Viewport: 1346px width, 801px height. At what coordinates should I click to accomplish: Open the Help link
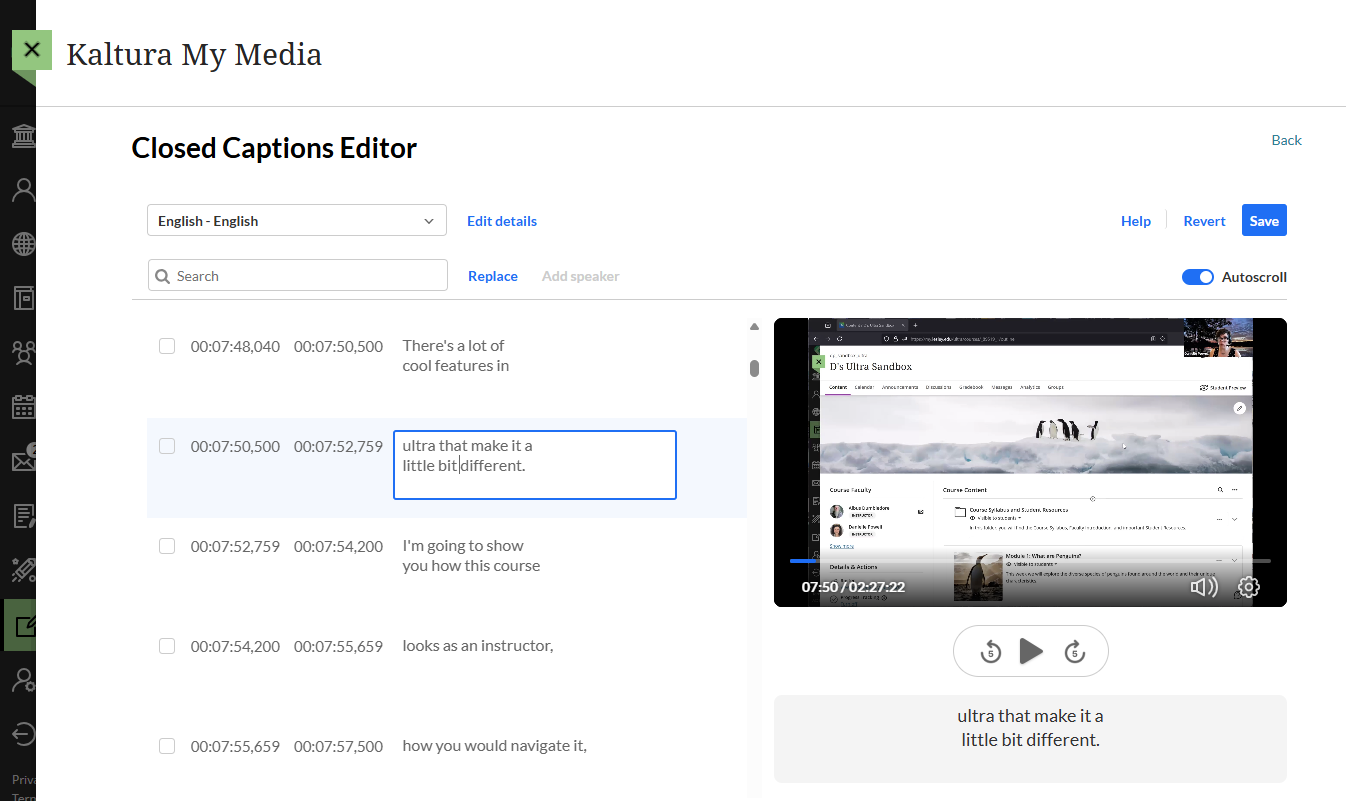pyautogui.click(x=1136, y=221)
